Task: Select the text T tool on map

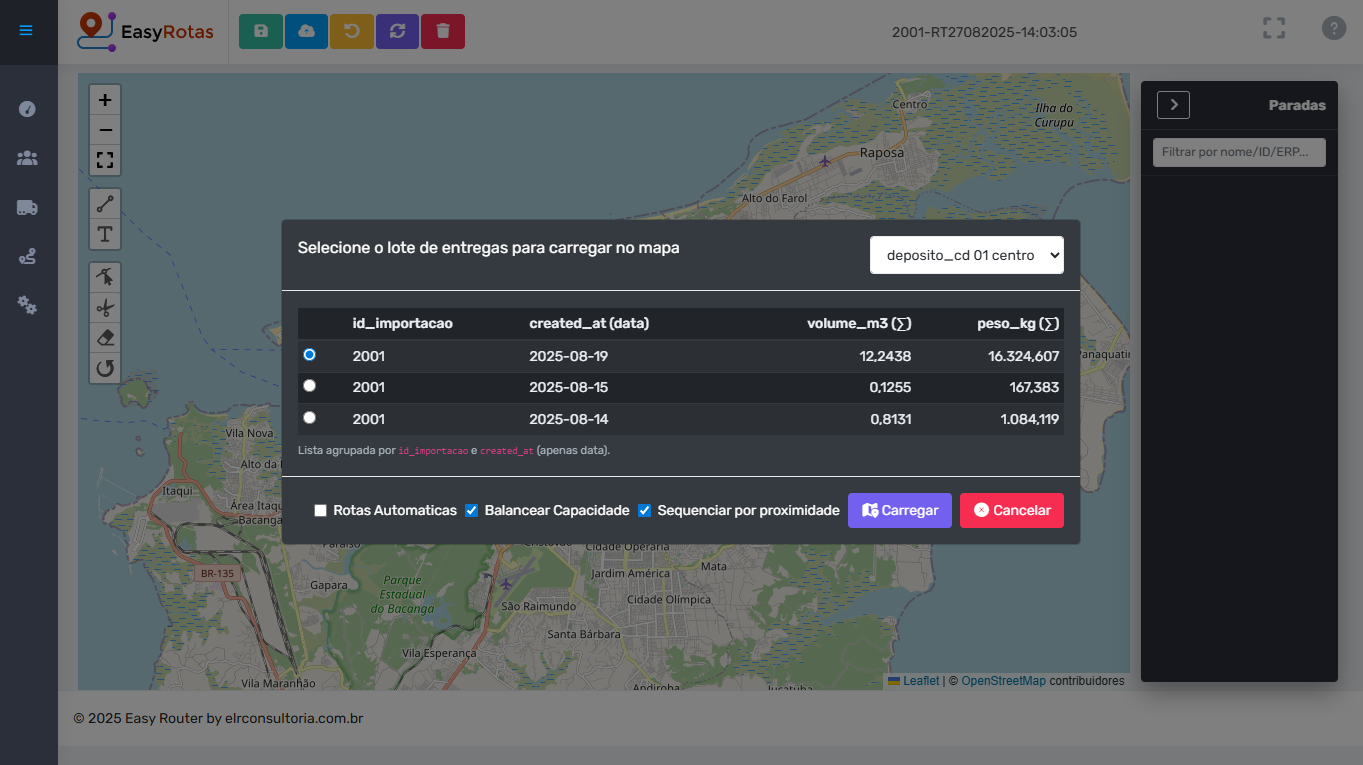Action: (x=105, y=234)
